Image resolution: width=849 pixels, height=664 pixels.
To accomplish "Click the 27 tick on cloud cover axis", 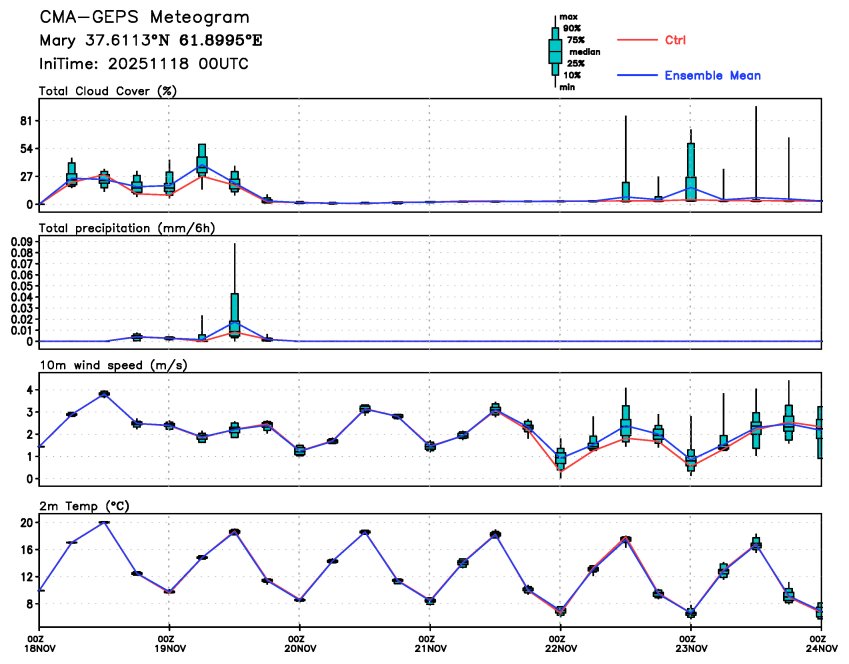I will coord(26,177).
